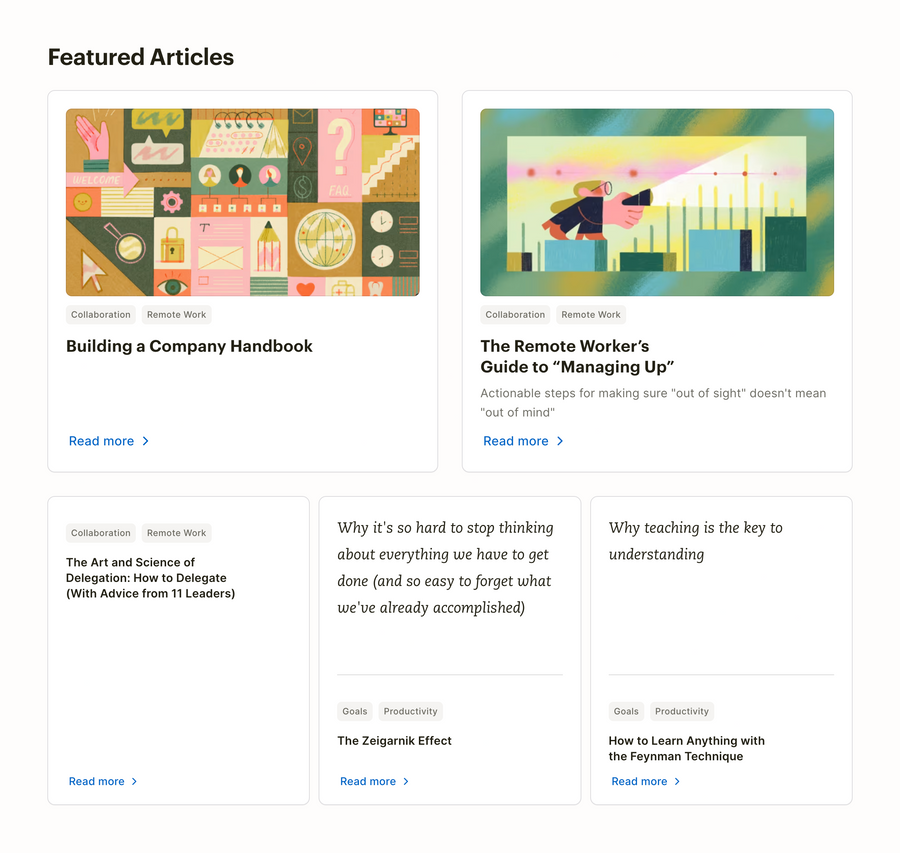Select the Collaboration tag on the delegation card

pos(100,533)
